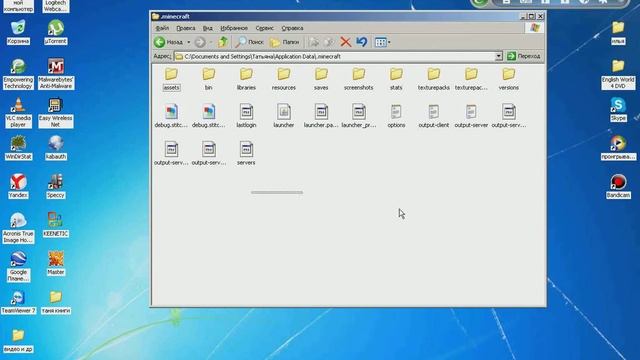The width and height of the screenshot is (640, 360).
Task: Open the saves folder
Action: point(321,79)
